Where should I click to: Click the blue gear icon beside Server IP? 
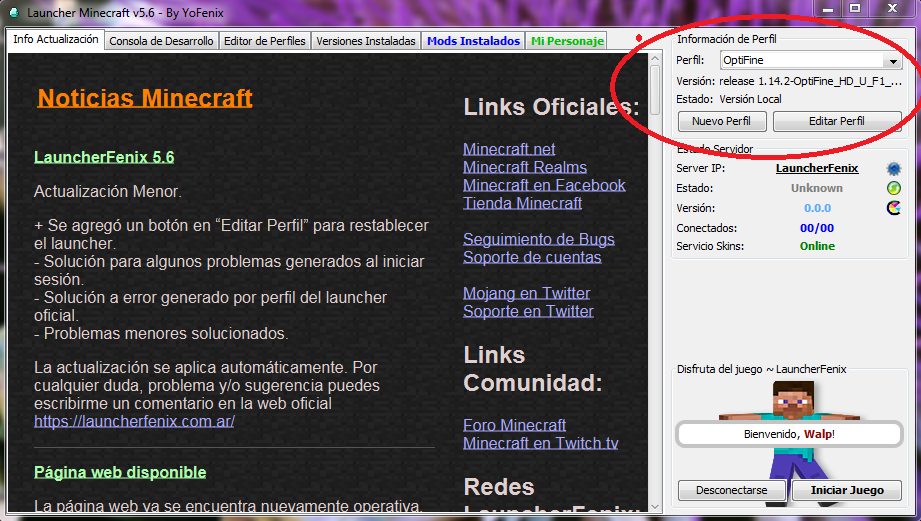(x=893, y=169)
